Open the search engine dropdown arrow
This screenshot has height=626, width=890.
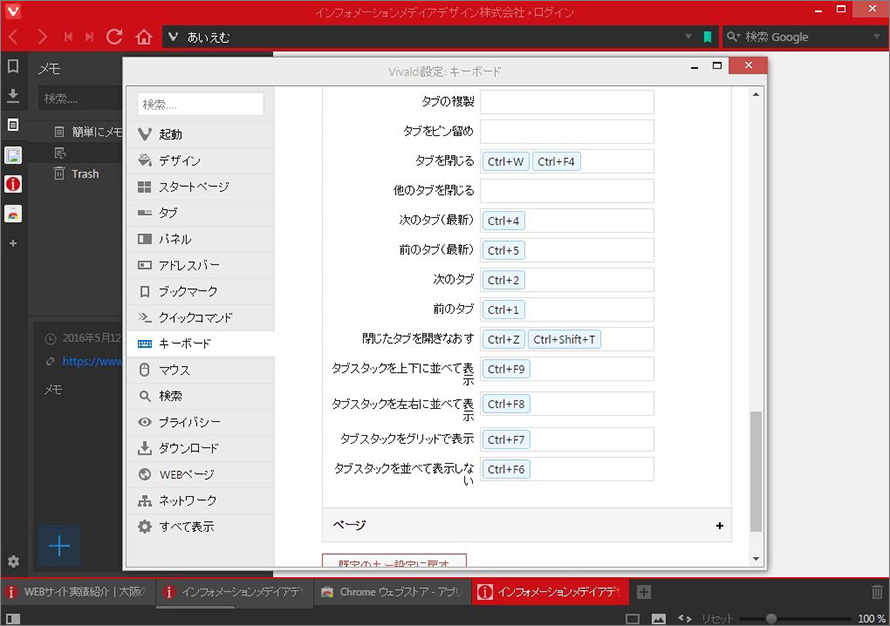tap(878, 37)
